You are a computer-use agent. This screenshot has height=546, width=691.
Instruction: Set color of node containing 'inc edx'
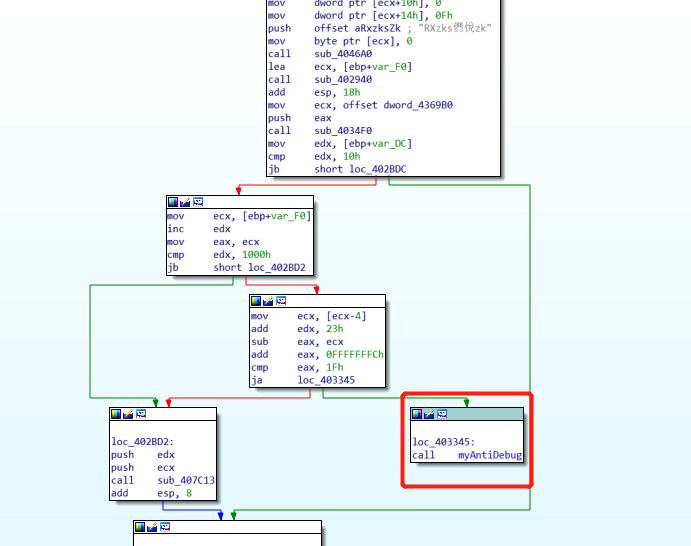(173, 202)
